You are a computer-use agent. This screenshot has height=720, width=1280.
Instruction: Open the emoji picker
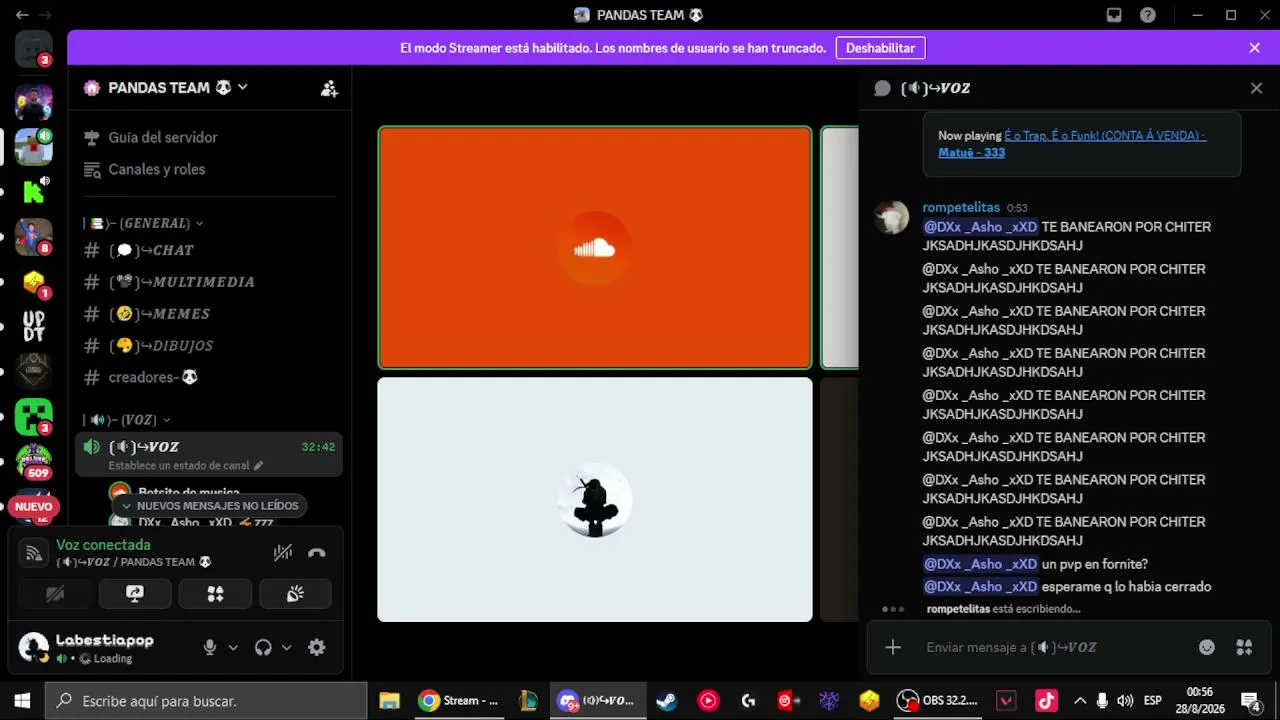[1207, 647]
